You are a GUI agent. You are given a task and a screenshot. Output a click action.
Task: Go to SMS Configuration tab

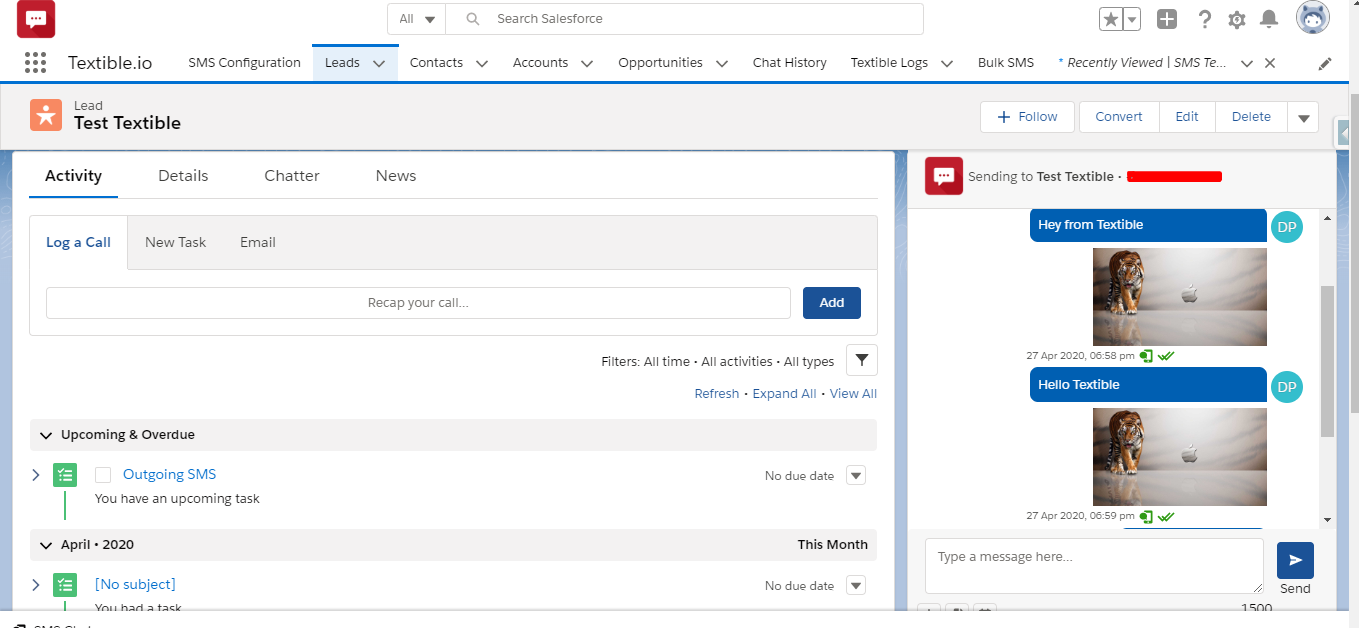tap(244, 62)
